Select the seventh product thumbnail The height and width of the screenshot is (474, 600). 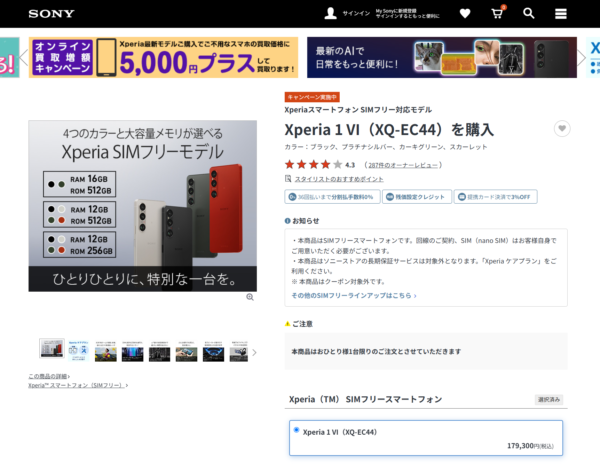213,351
